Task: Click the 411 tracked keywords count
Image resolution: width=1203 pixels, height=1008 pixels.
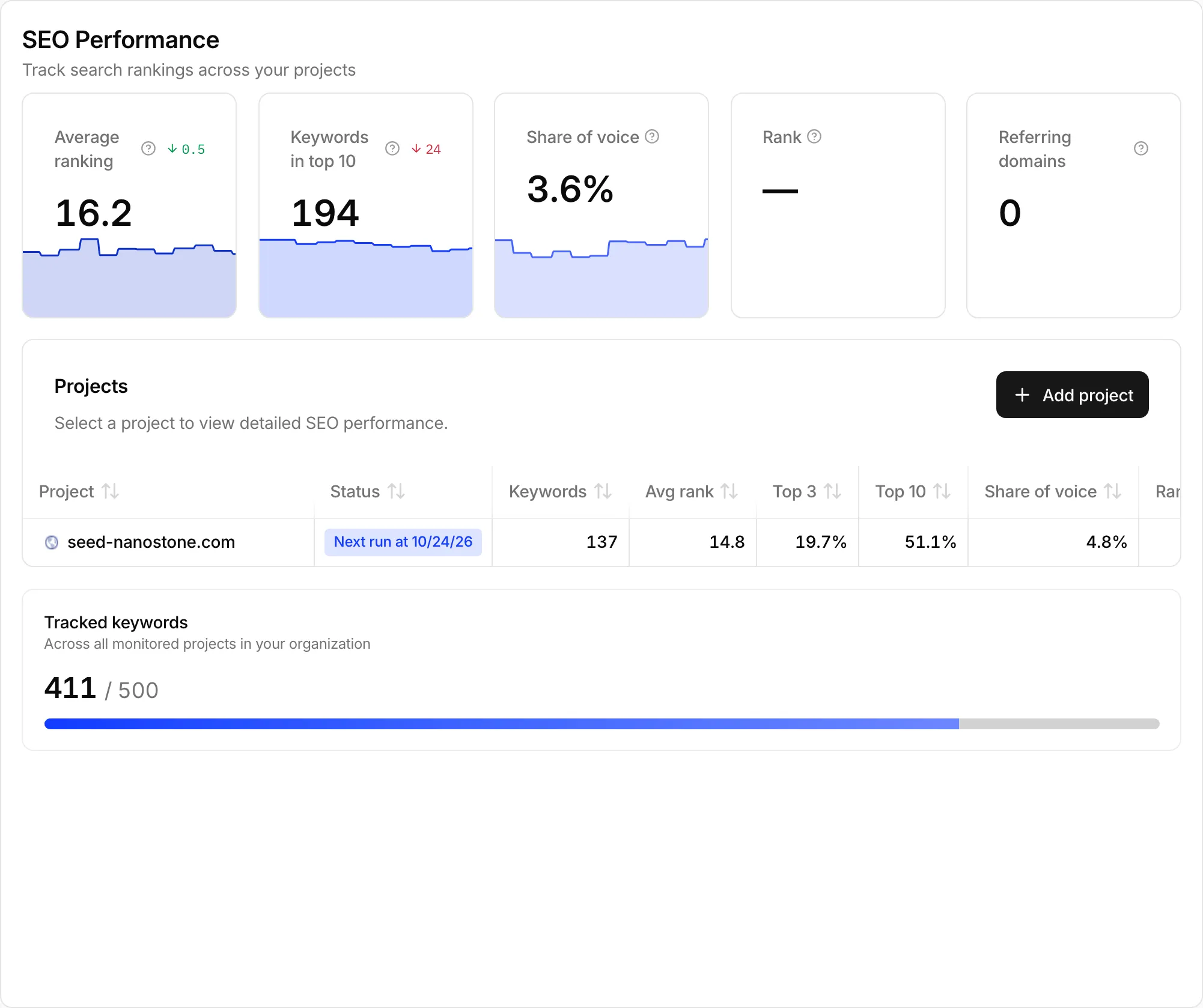Action: point(70,688)
